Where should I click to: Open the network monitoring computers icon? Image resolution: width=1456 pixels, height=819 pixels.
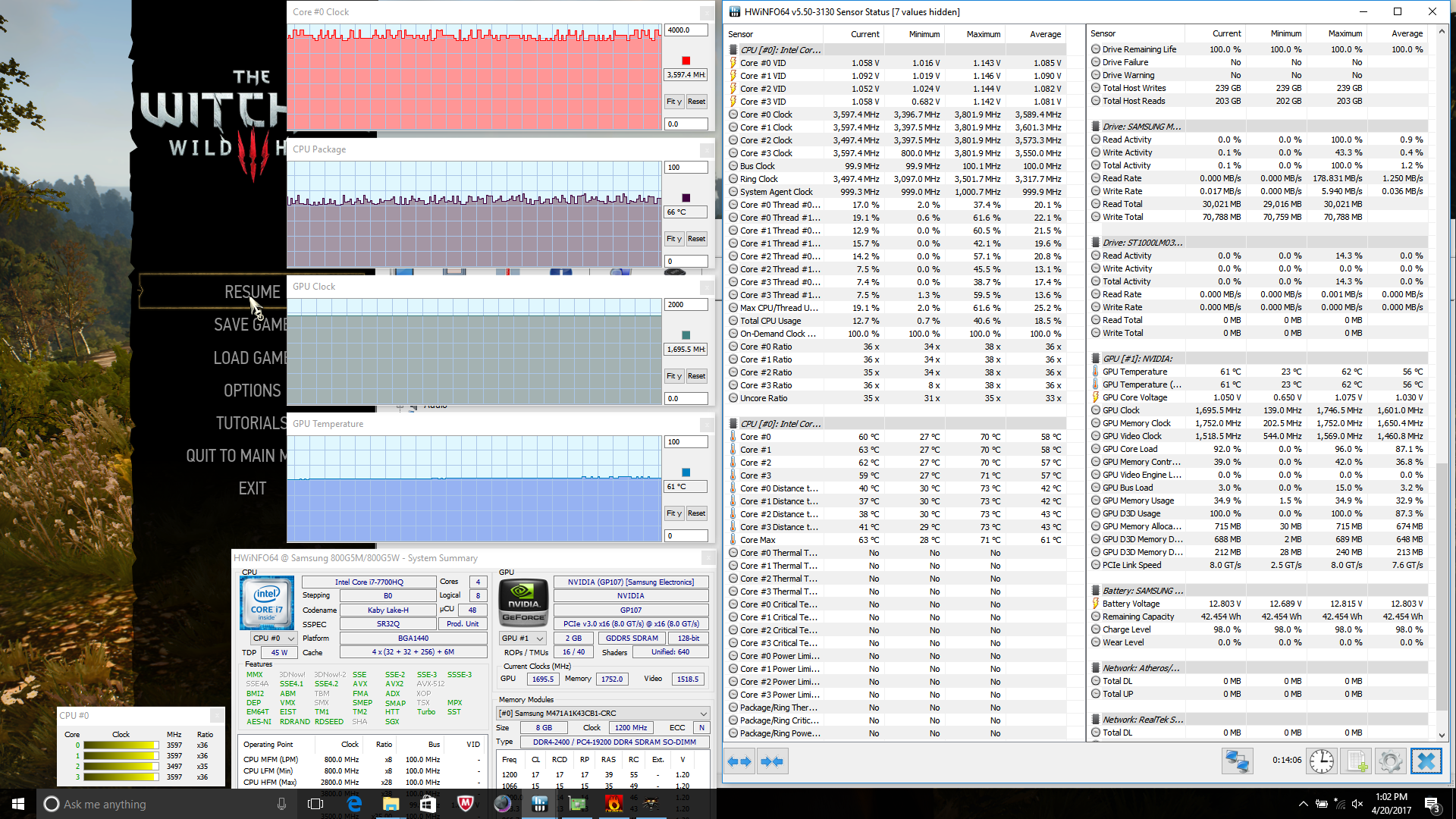point(1237,761)
